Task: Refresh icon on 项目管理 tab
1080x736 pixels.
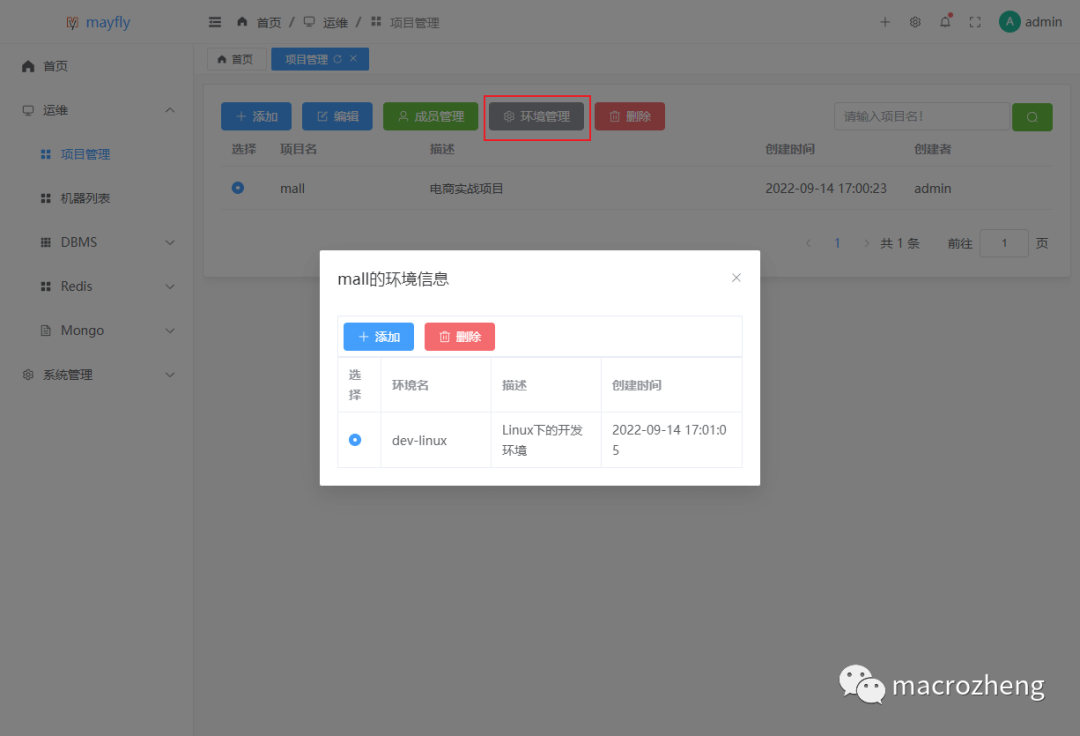Action: click(x=338, y=59)
